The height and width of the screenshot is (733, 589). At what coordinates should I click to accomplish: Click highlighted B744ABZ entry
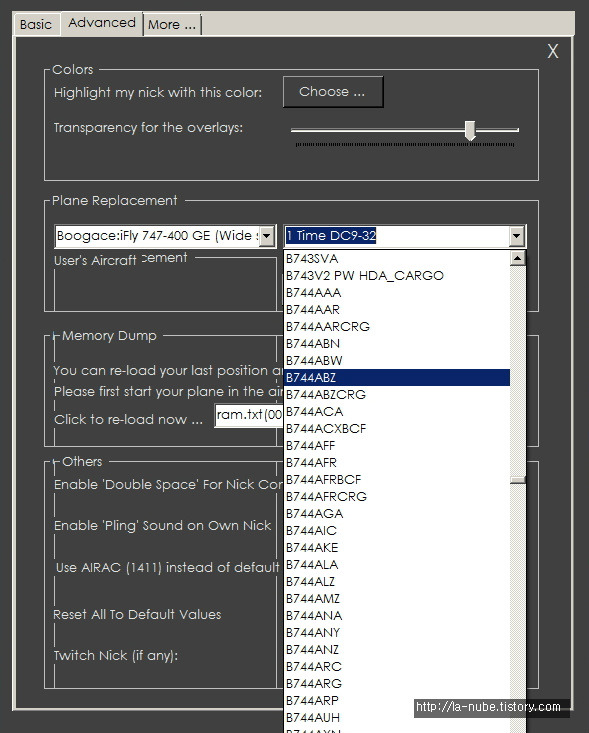[396, 378]
